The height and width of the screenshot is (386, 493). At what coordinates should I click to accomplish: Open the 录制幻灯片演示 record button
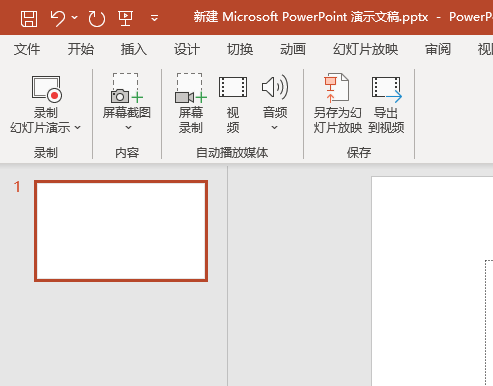pyautogui.click(x=46, y=104)
